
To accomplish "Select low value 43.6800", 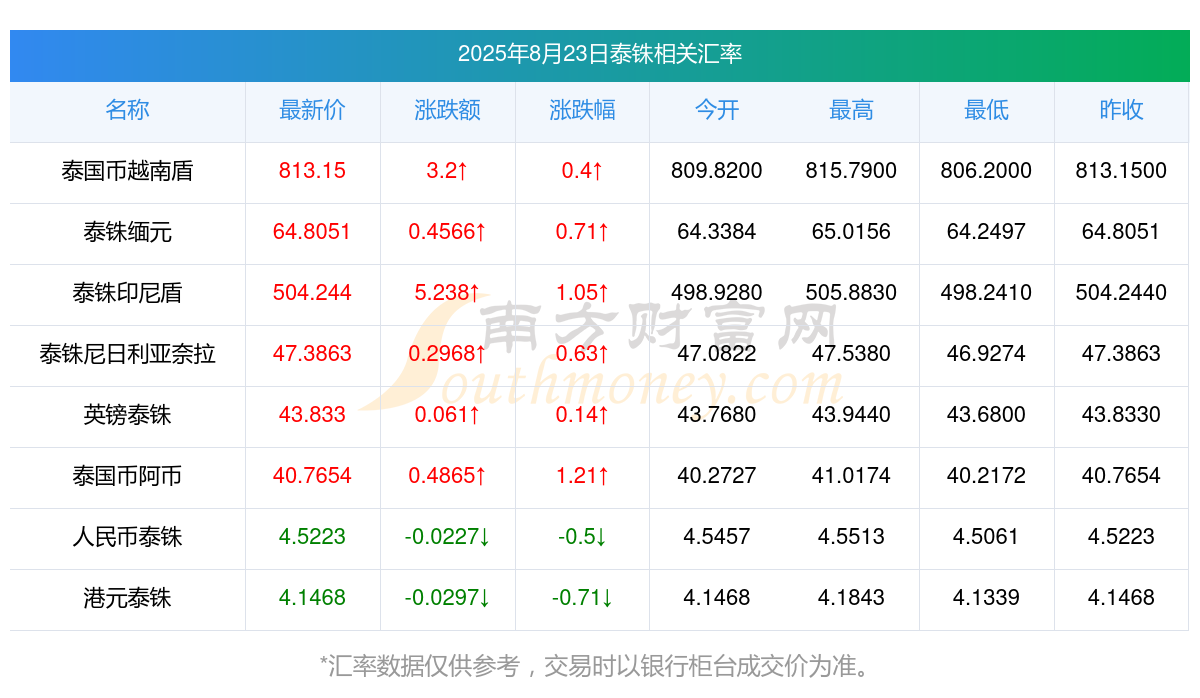I will 986,415.
